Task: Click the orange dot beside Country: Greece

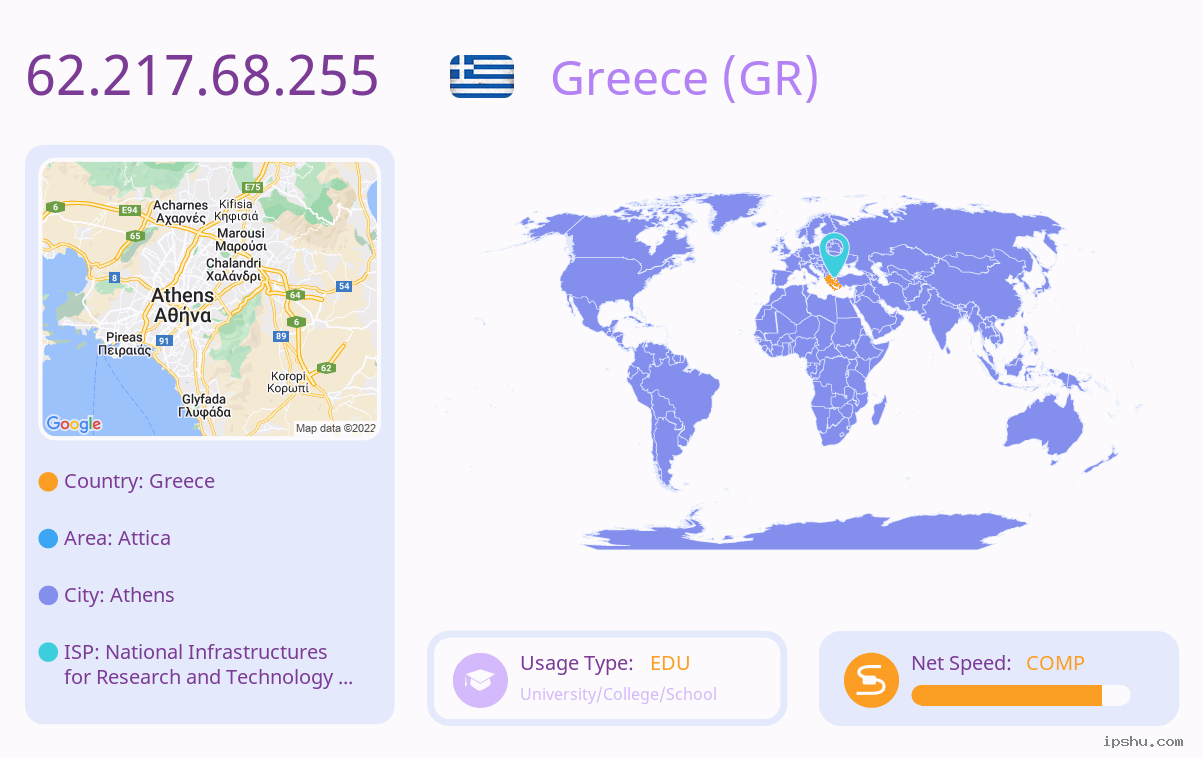Action: 48,482
